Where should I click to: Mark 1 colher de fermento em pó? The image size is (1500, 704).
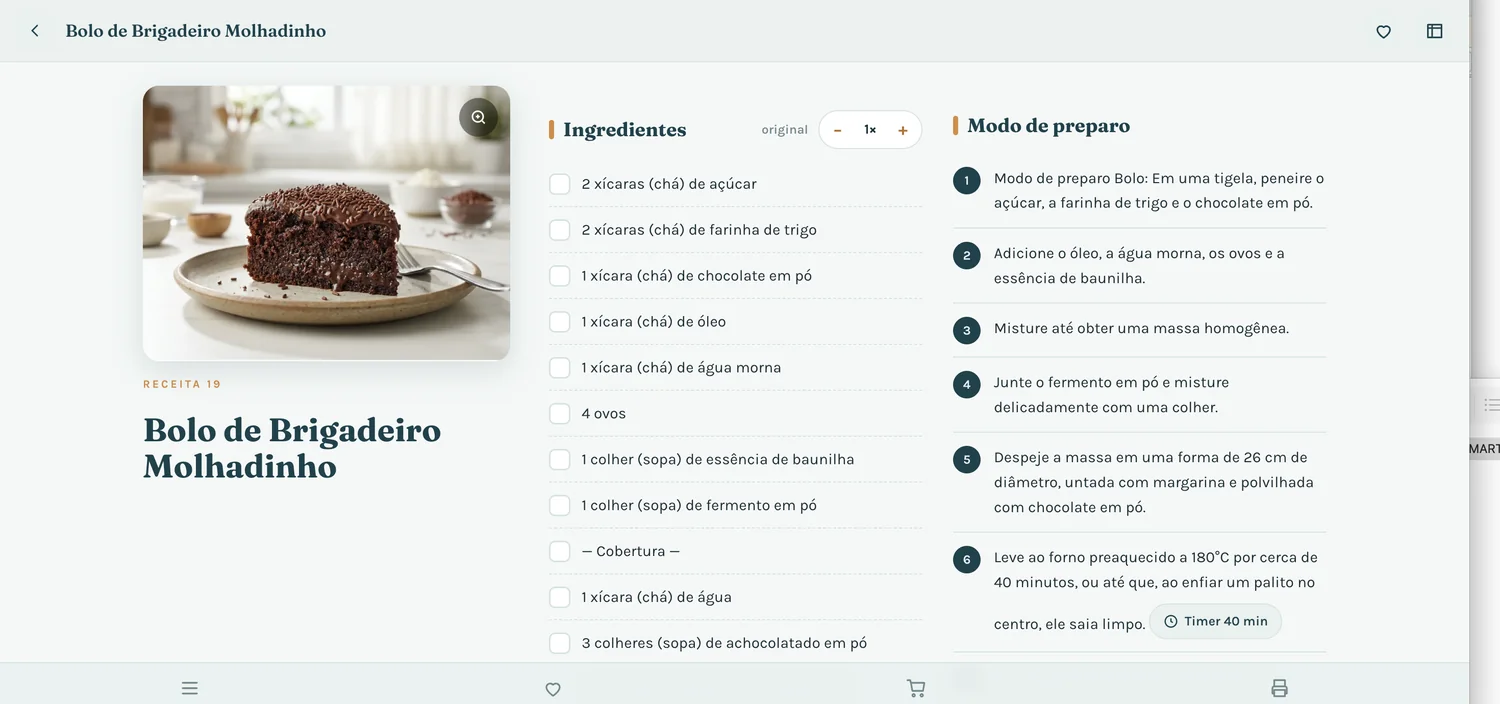click(x=560, y=506)
